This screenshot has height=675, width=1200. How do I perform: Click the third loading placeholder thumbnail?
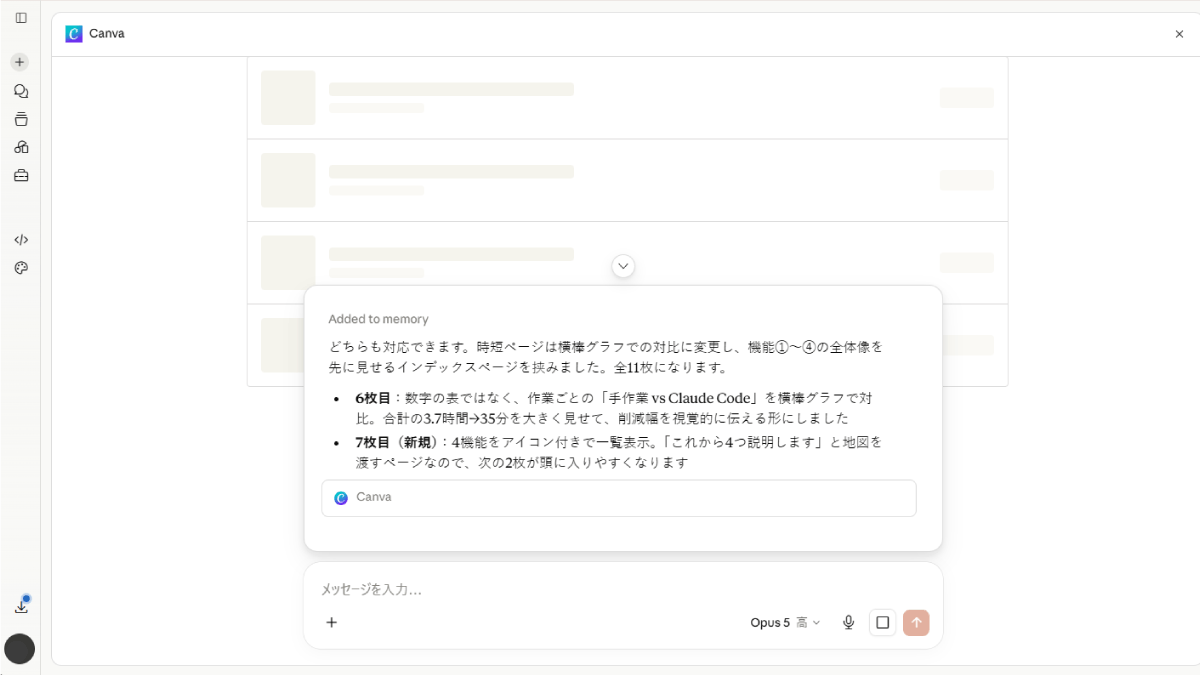click(288, 263)
